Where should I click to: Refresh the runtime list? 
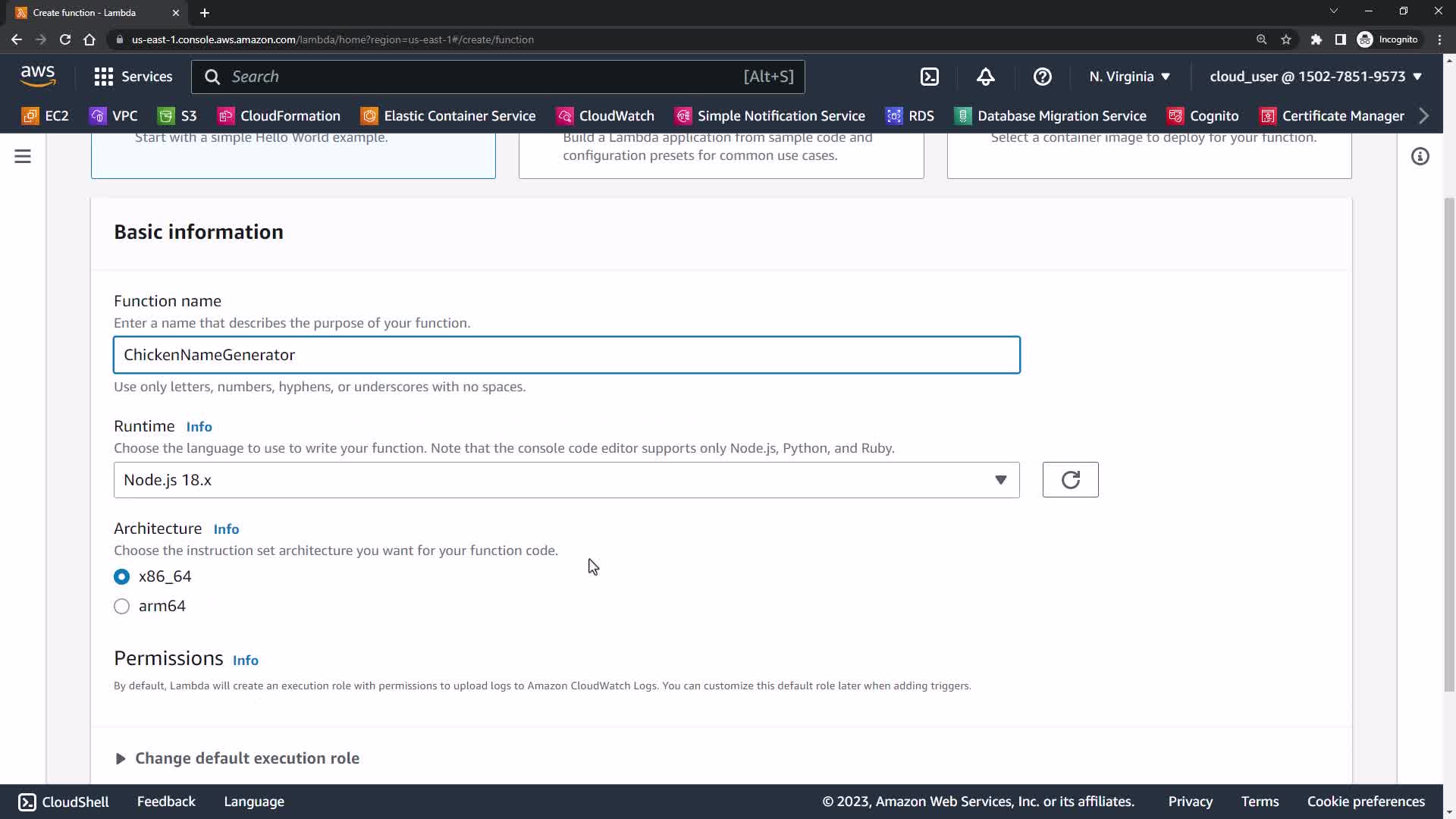(1070, 480)
